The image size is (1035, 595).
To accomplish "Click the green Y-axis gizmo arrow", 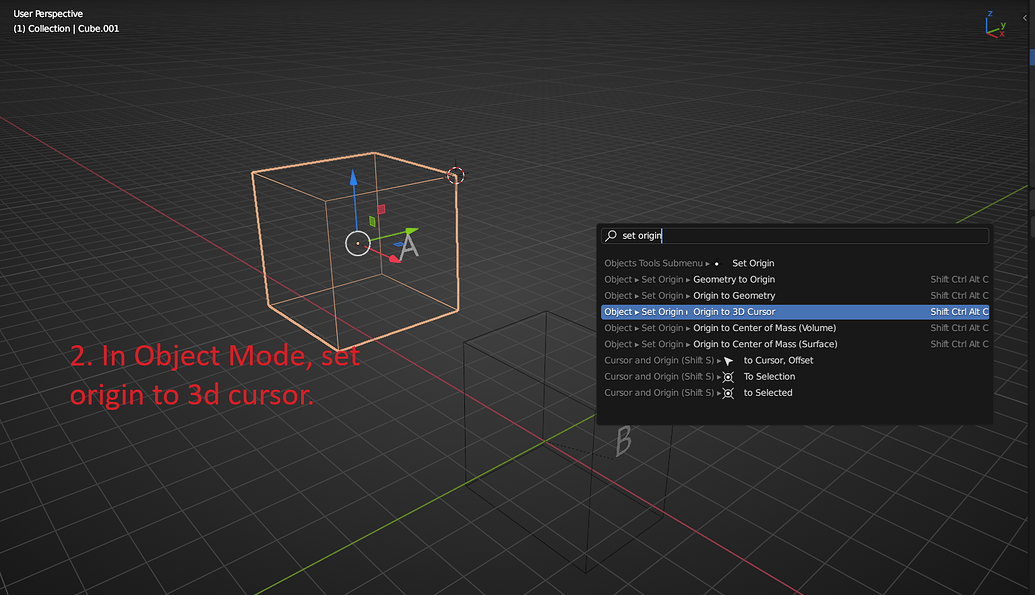I will coord(411,231).
